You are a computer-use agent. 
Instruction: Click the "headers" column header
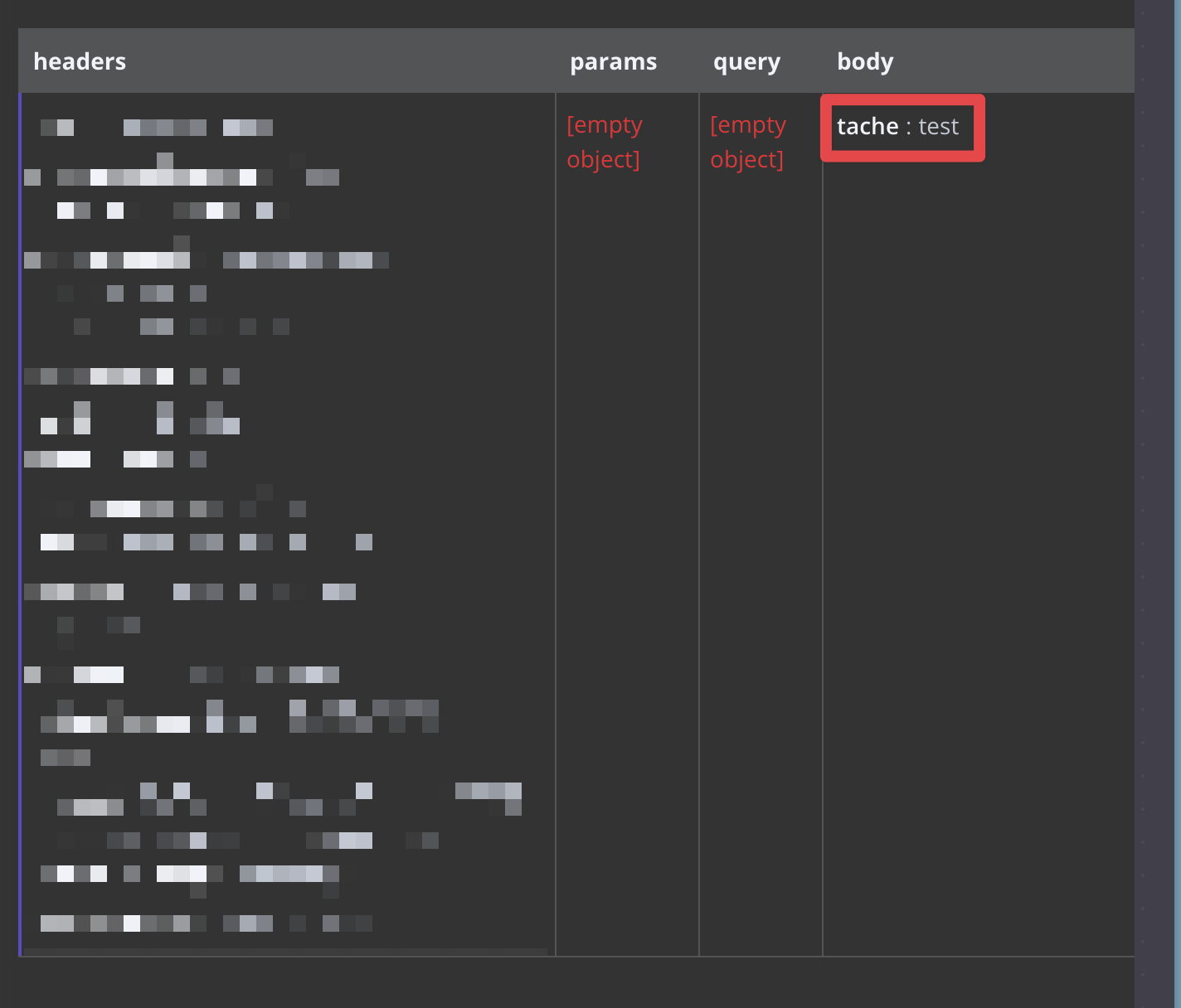80,61
